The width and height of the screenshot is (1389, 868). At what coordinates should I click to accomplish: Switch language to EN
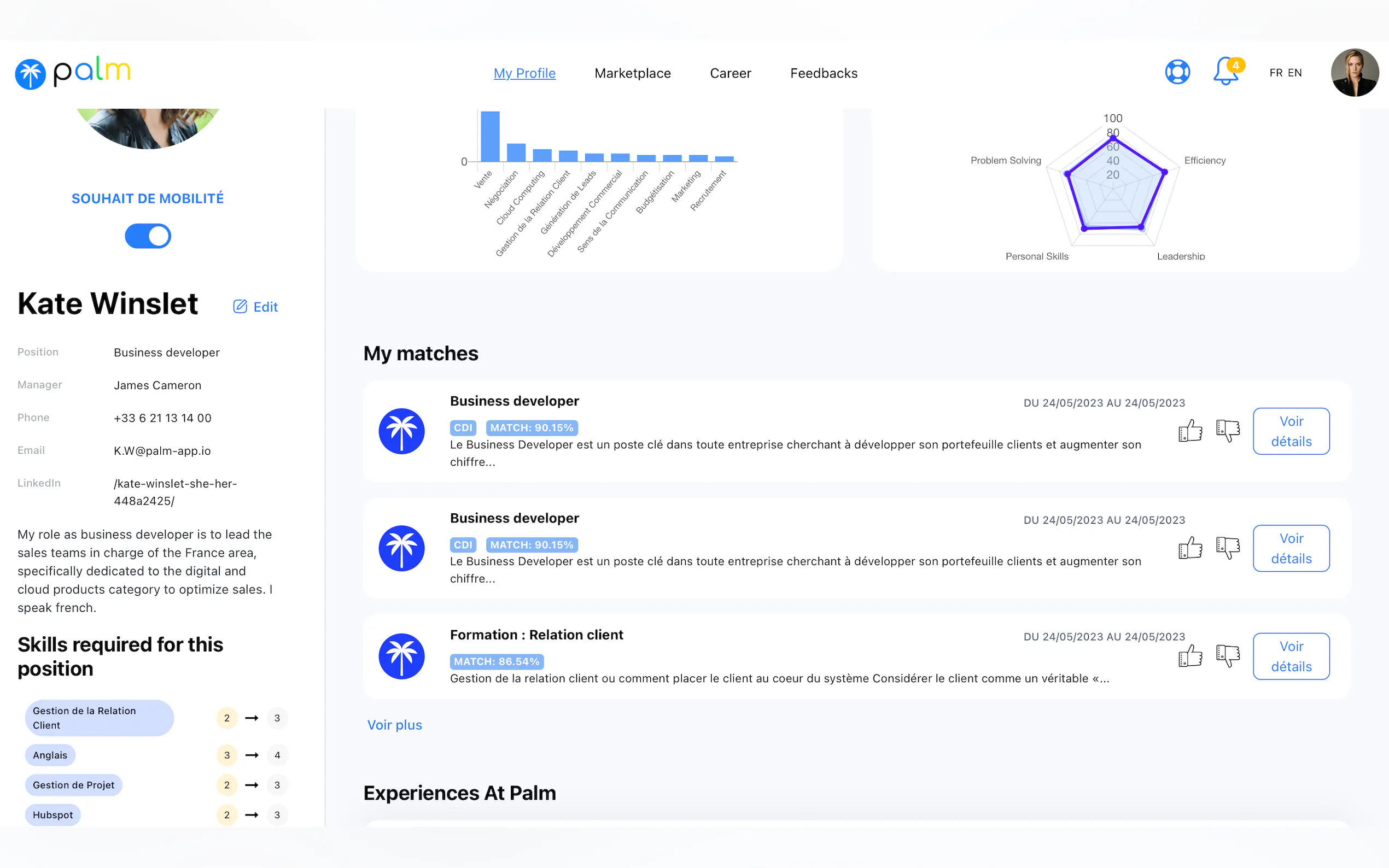[x=1294, y=73]
